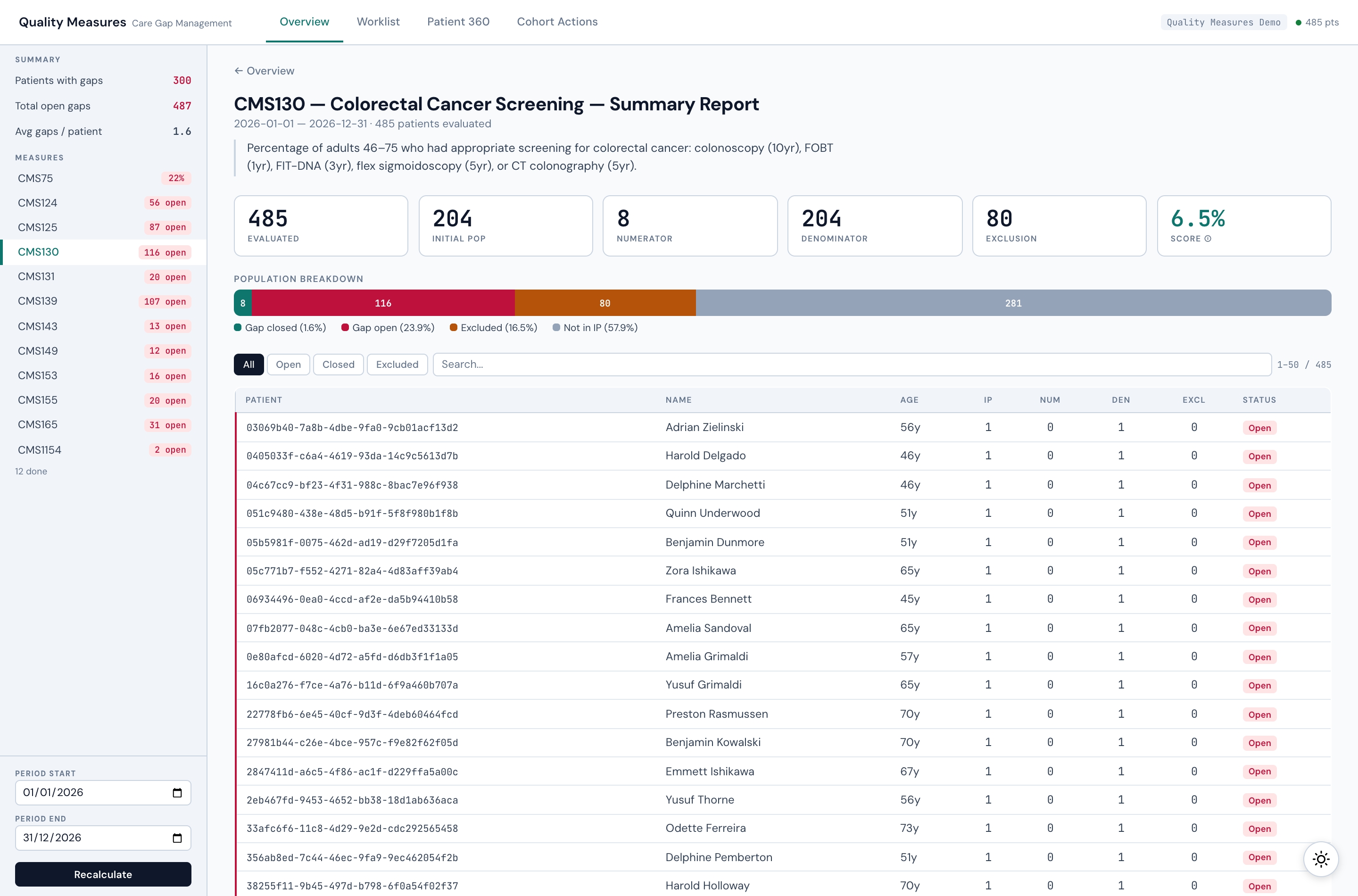Image resolution: width=1358 pixels, height=896 pixels.
Task: Open patient row Benjamin Dunmore
Action: coord(783,542)
